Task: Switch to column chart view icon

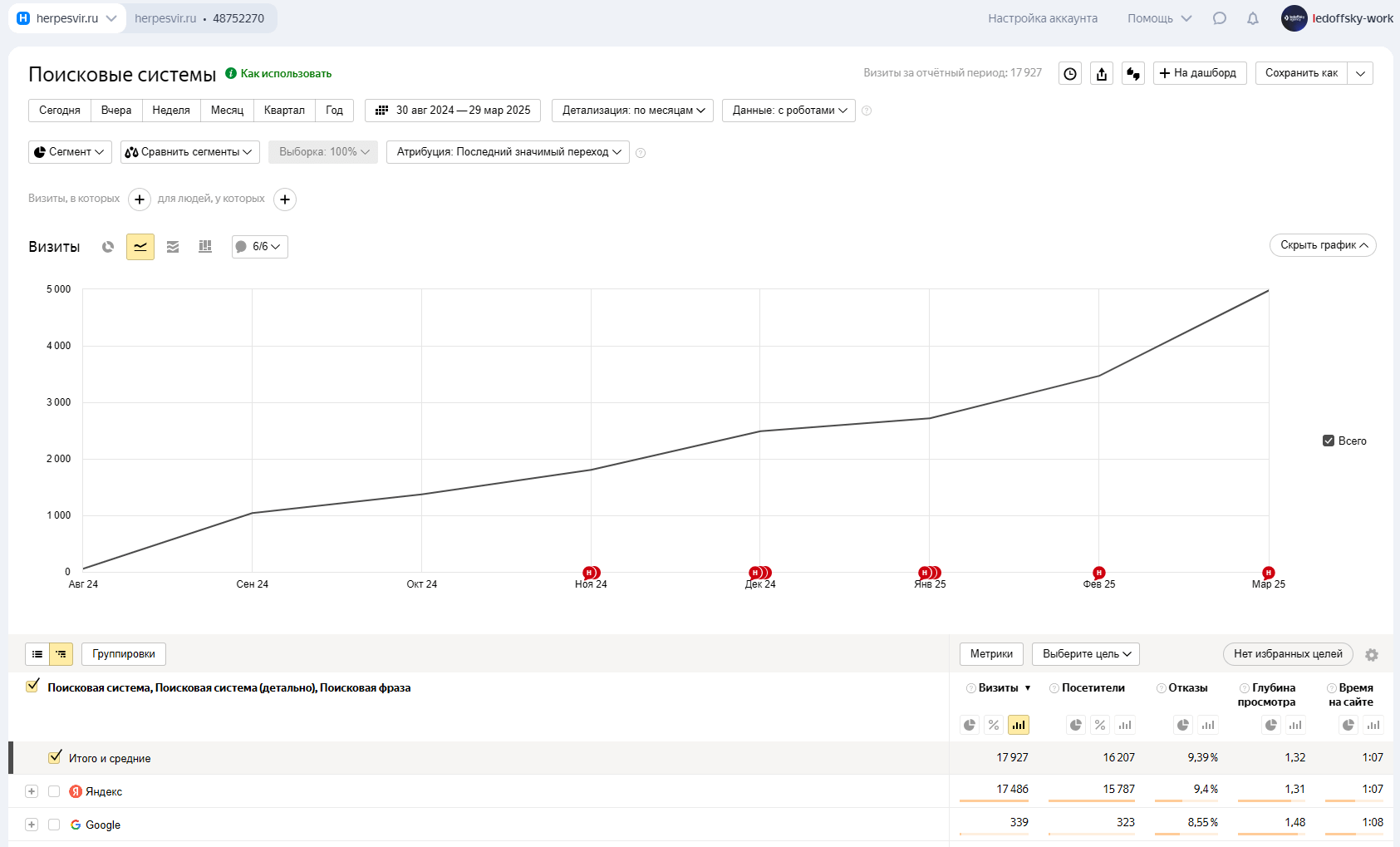Action: (205, 247)
